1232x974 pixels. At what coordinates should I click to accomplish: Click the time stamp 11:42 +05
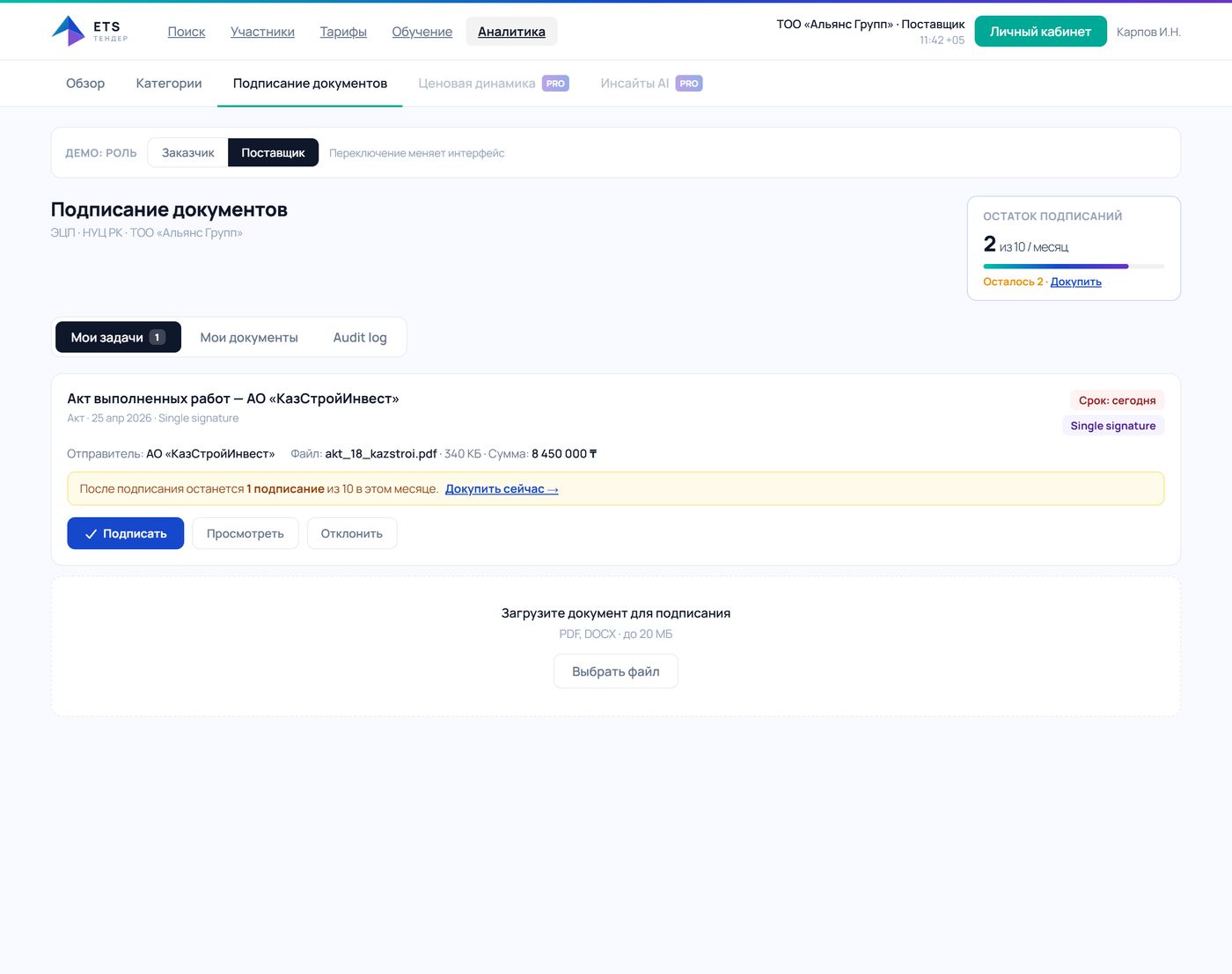click(x=942, y=40)
